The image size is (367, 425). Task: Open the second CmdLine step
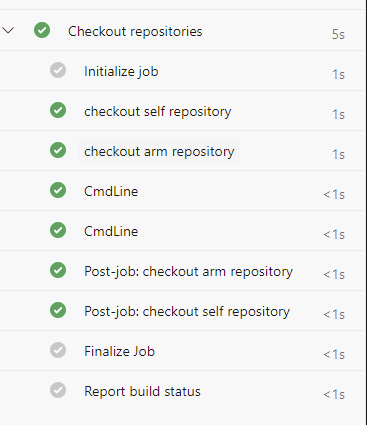183,231
